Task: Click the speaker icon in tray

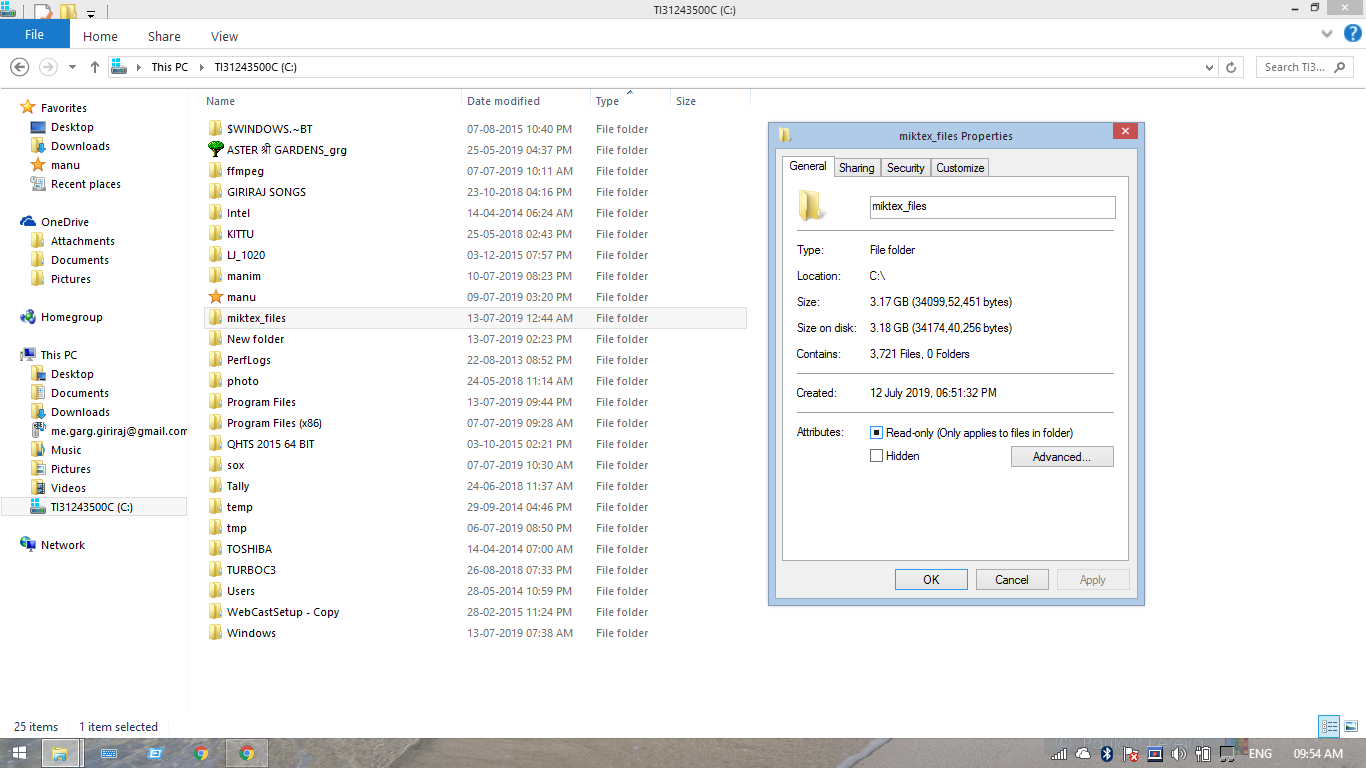Action: click(x=1177, y=754)
